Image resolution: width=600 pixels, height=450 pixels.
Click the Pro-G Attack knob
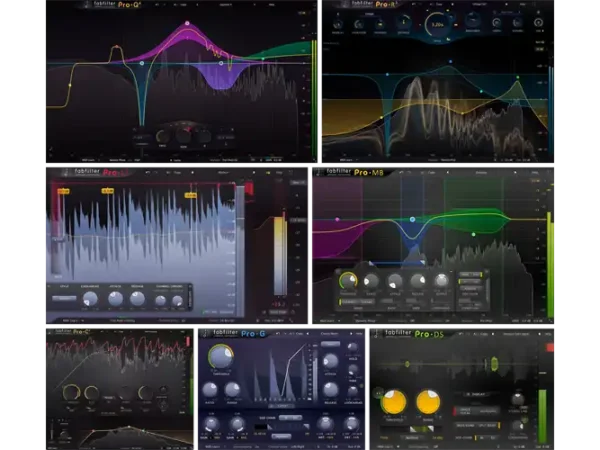pos(331,361)
